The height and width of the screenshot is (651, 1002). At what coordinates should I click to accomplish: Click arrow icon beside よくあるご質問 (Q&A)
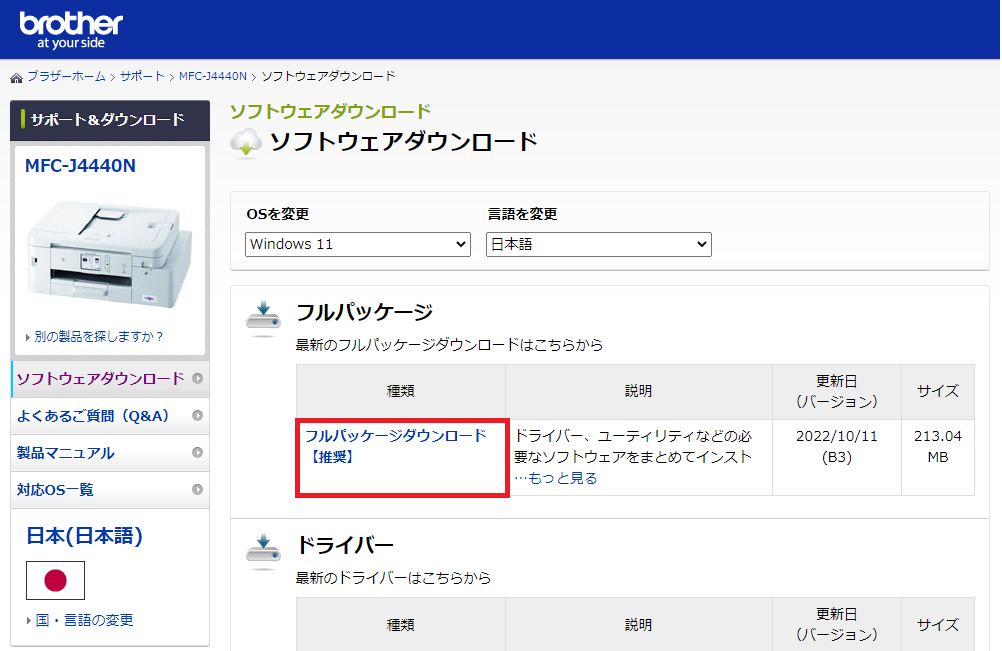197,416
